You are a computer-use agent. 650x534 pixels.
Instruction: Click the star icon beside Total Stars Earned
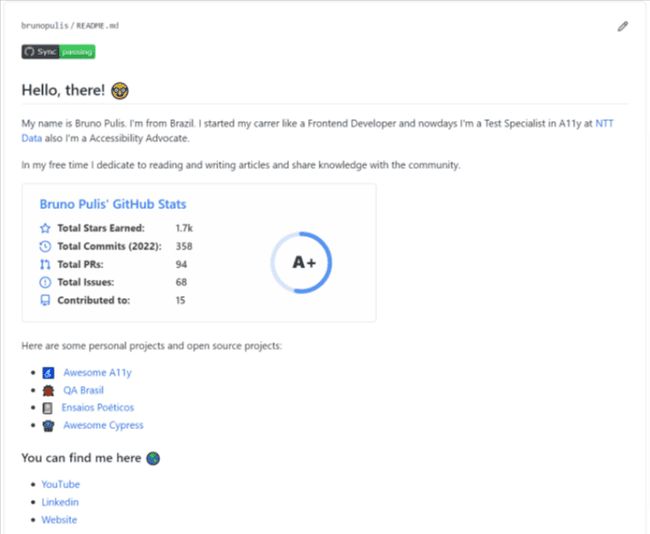(x=45, y=228)
